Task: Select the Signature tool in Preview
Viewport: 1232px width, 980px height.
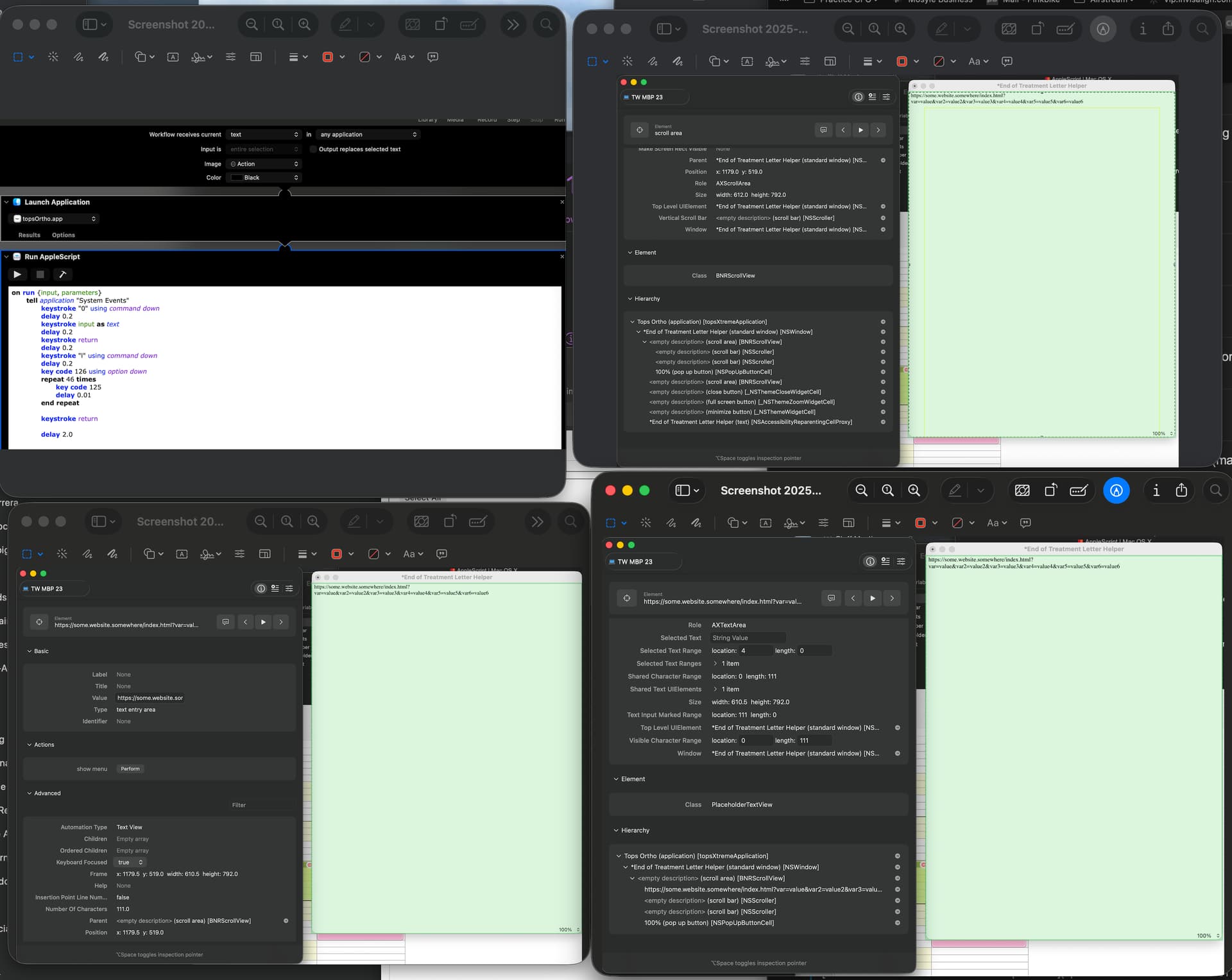Action: [198, 56]
